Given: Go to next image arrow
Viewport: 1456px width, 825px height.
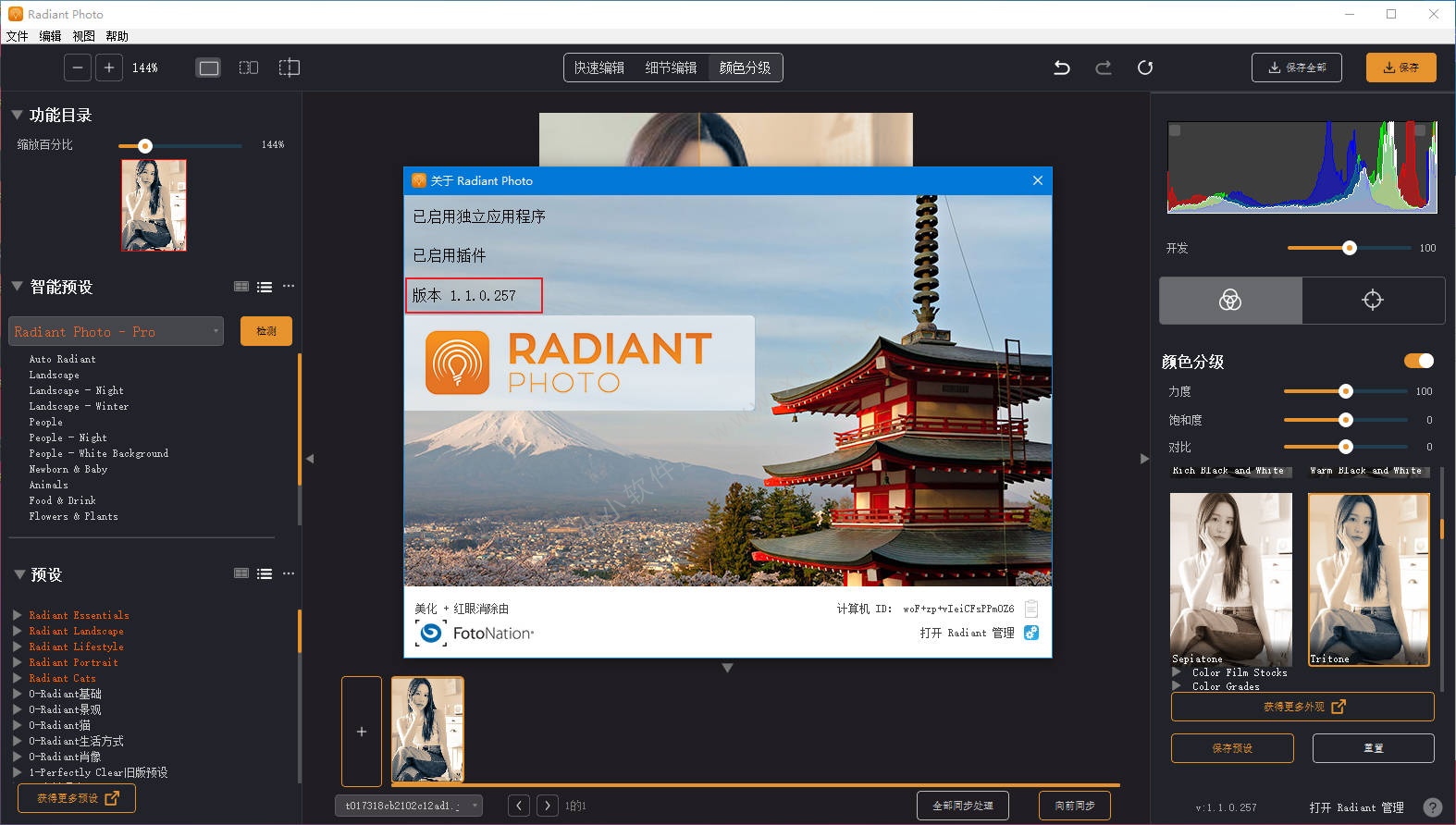Looking at the screenshot, I should click(548, 806).
